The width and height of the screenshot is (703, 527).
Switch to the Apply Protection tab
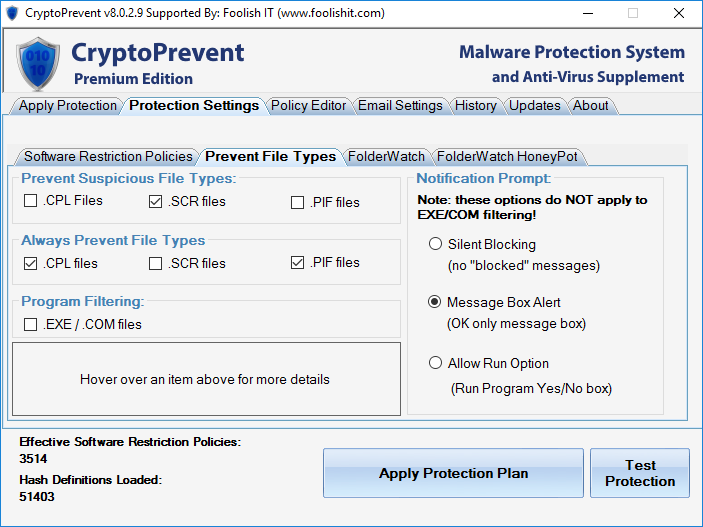68,105
